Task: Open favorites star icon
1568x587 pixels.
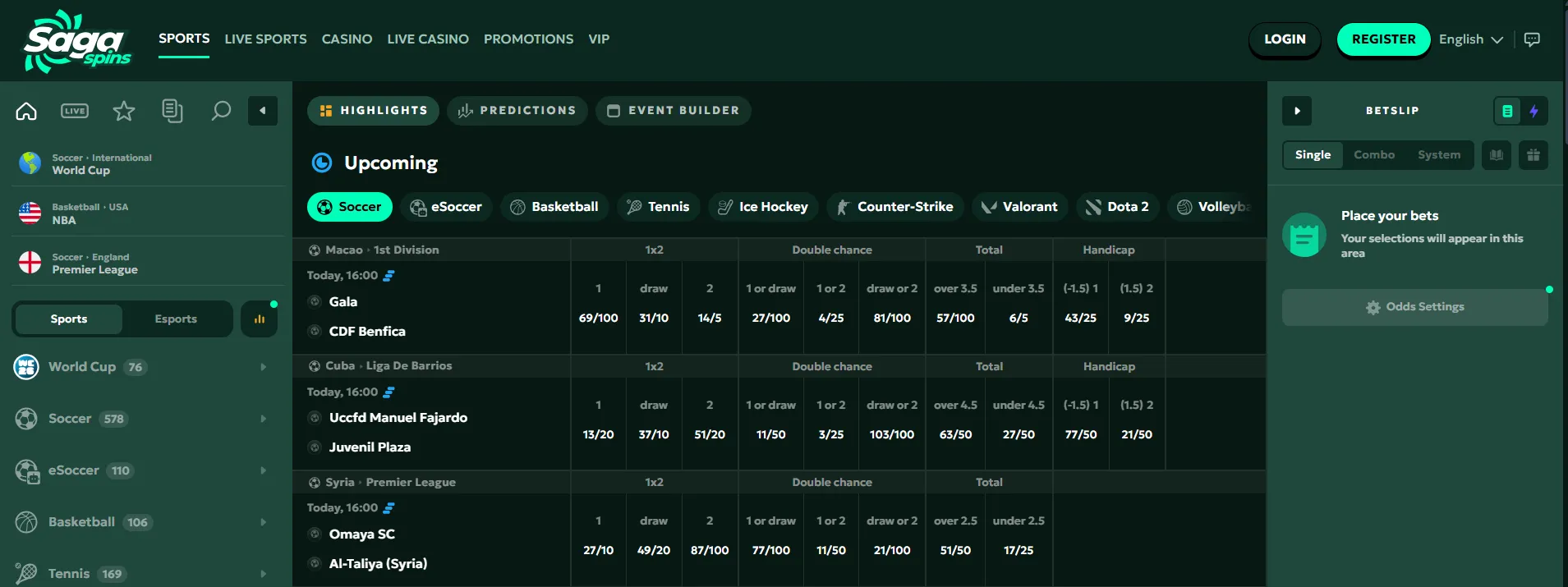Action: pyautogui.click(x=124, y=111)
